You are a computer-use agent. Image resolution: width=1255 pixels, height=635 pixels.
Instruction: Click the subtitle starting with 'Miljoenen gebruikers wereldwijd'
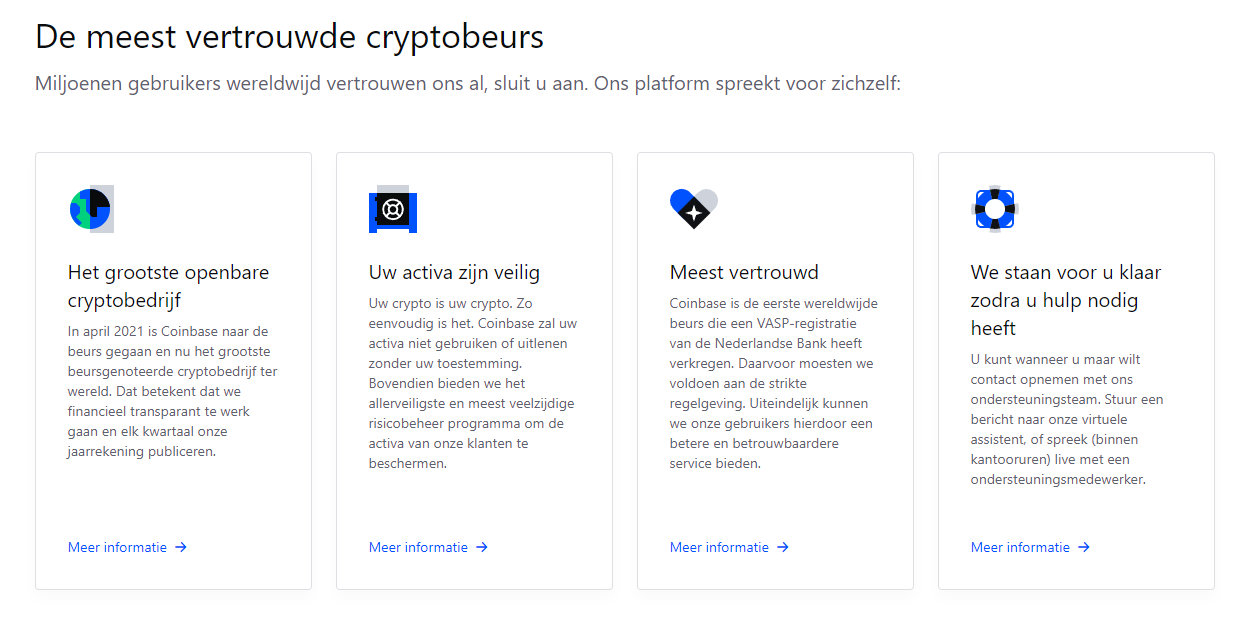coord(468,83)
